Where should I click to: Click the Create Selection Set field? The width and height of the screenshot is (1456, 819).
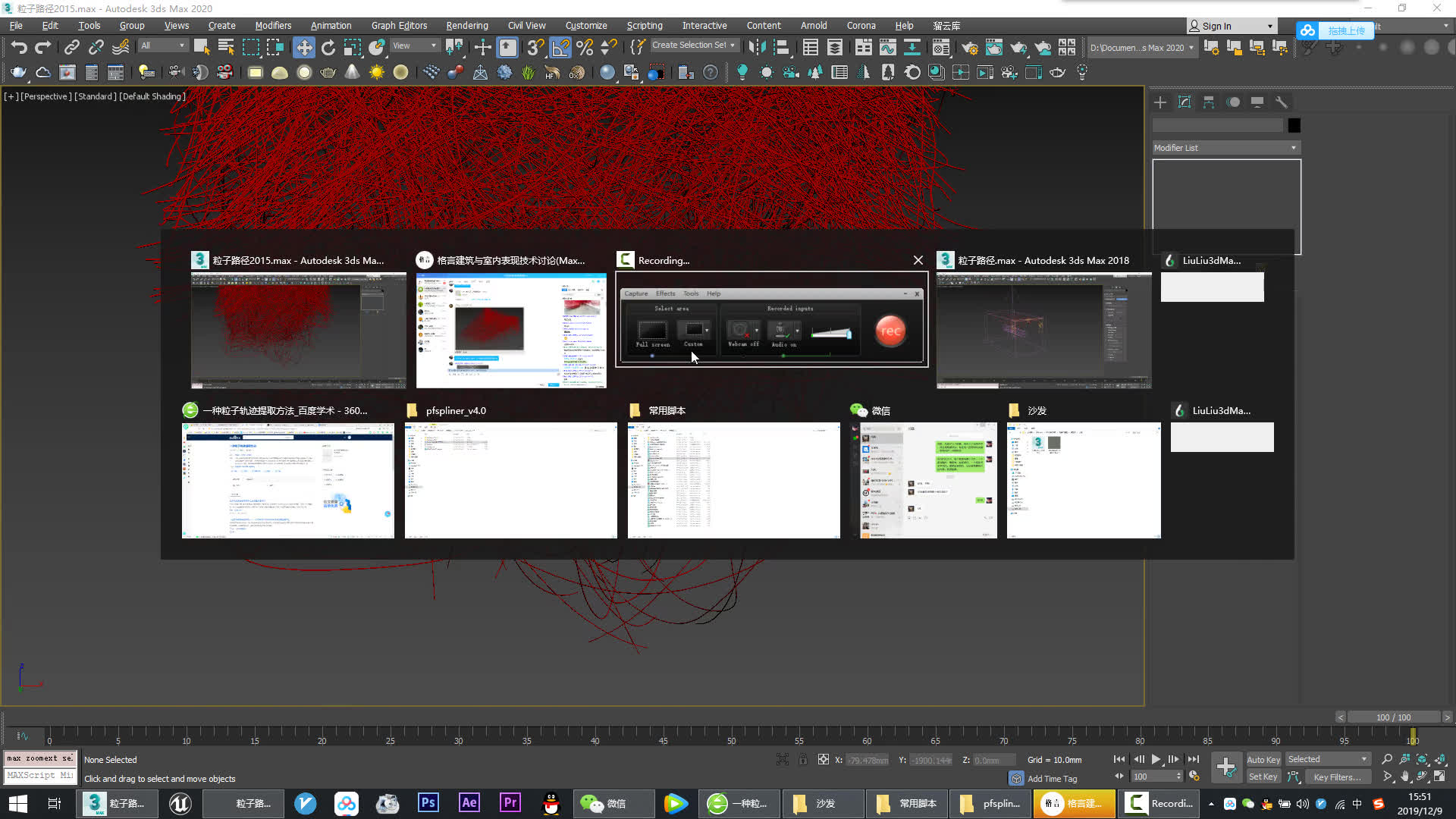(x=690, y=45)
